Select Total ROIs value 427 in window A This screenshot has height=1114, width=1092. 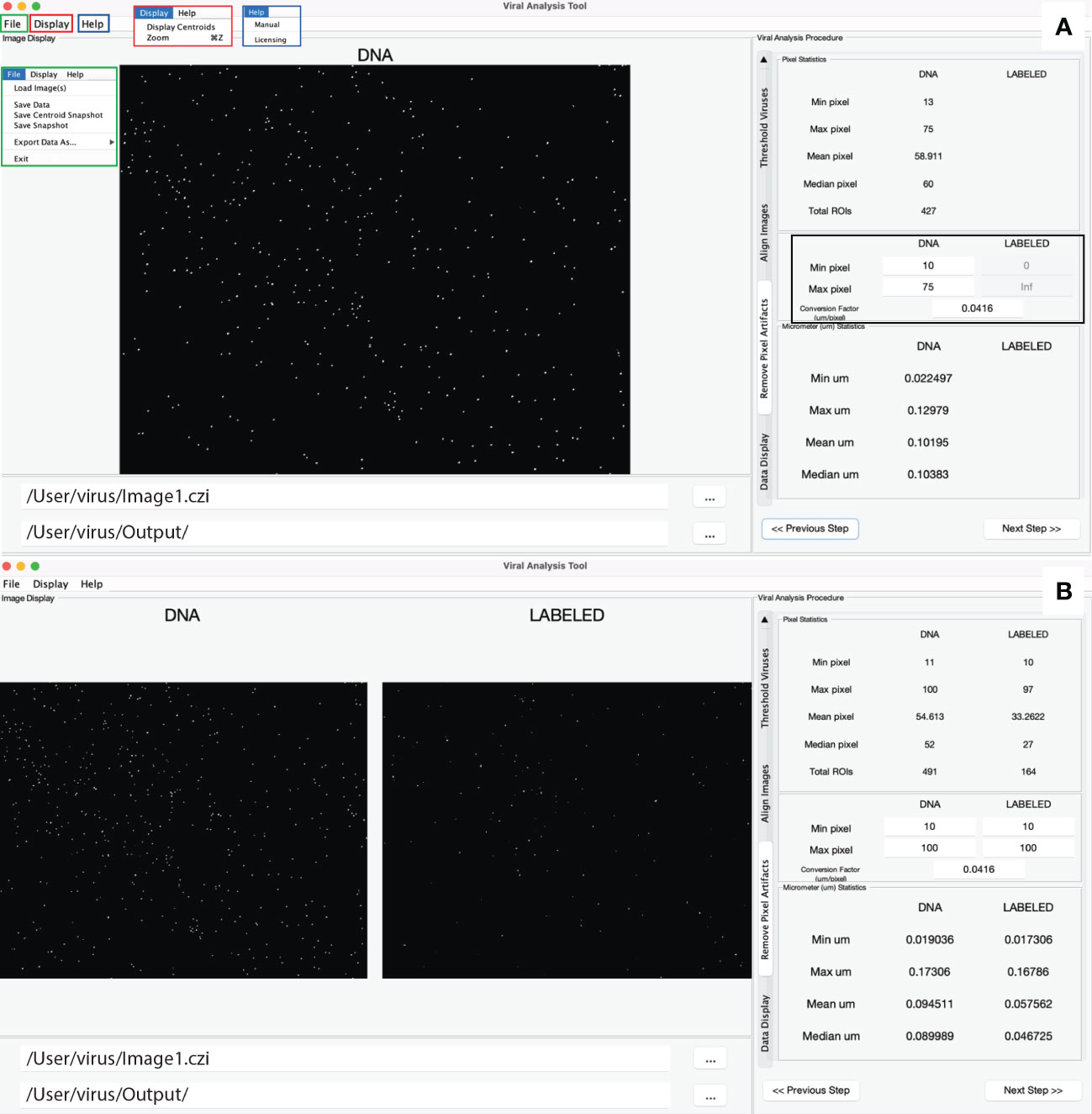click(928, 211)
